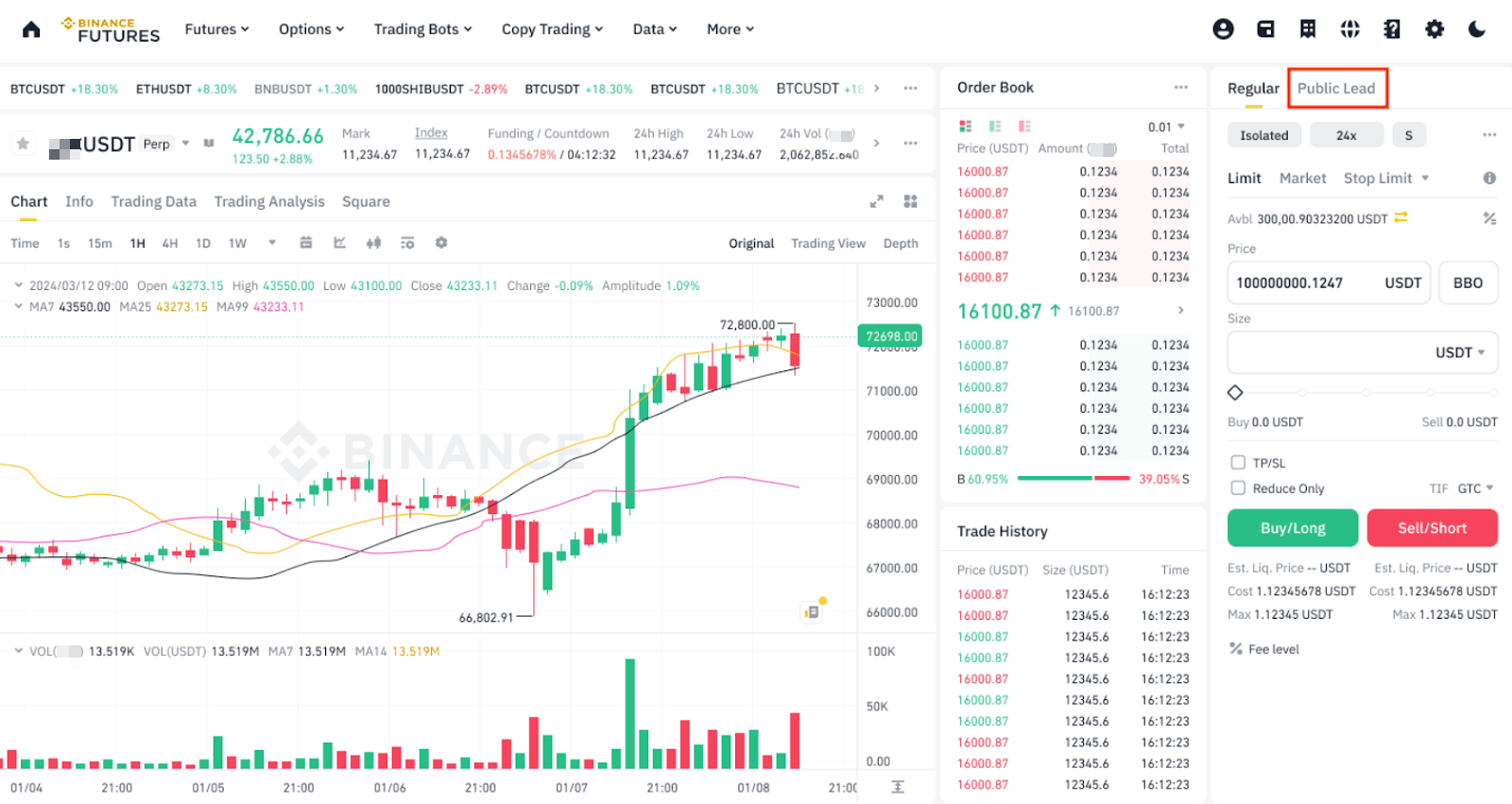Favorite the pair with star icon
1512x804 pixels.
(x=23, y=144)
